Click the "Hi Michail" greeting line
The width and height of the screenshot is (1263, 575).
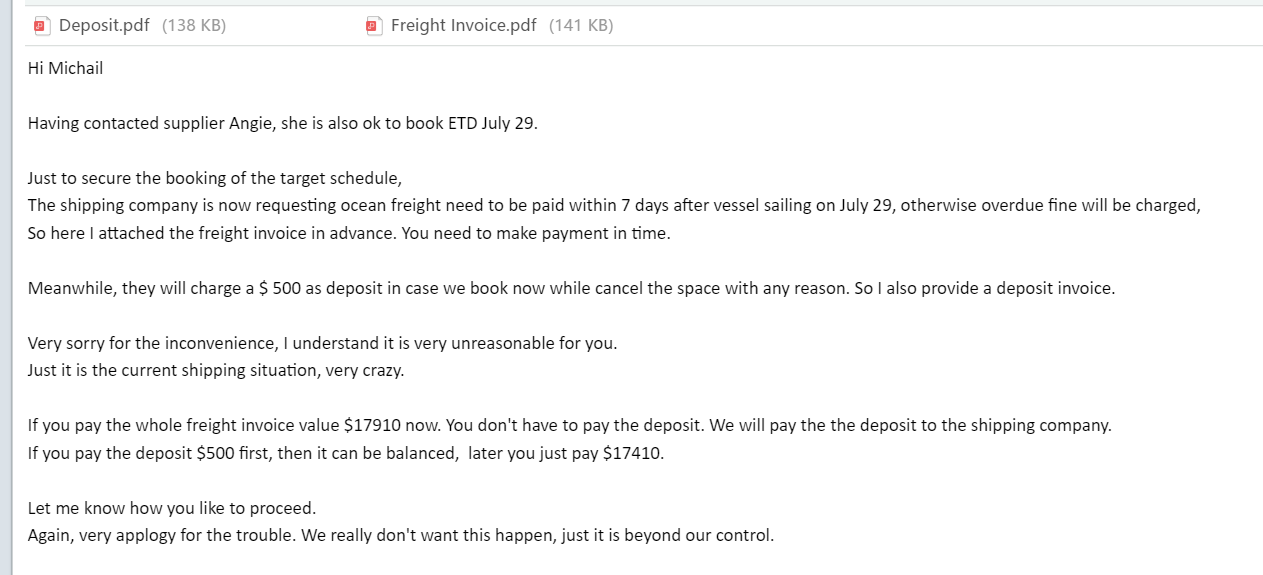coord(65,68)
